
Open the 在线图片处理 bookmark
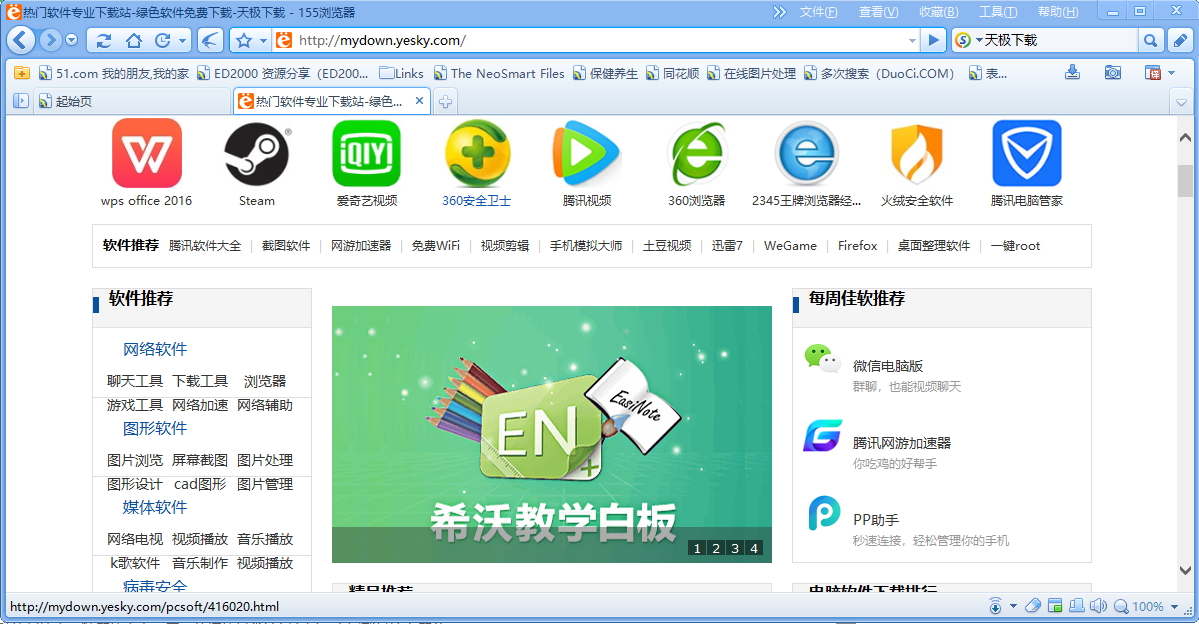752,73
